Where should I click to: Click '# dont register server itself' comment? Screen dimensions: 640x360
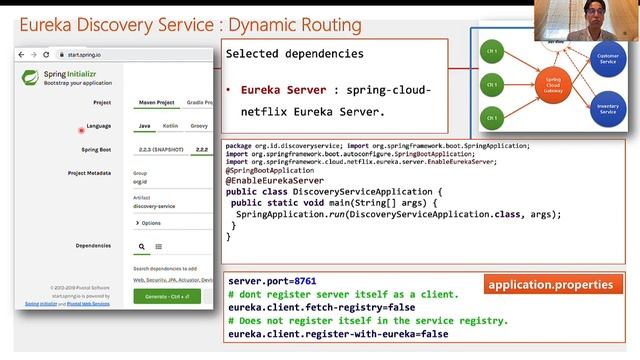pyautogui.click(x=343, y=295)
